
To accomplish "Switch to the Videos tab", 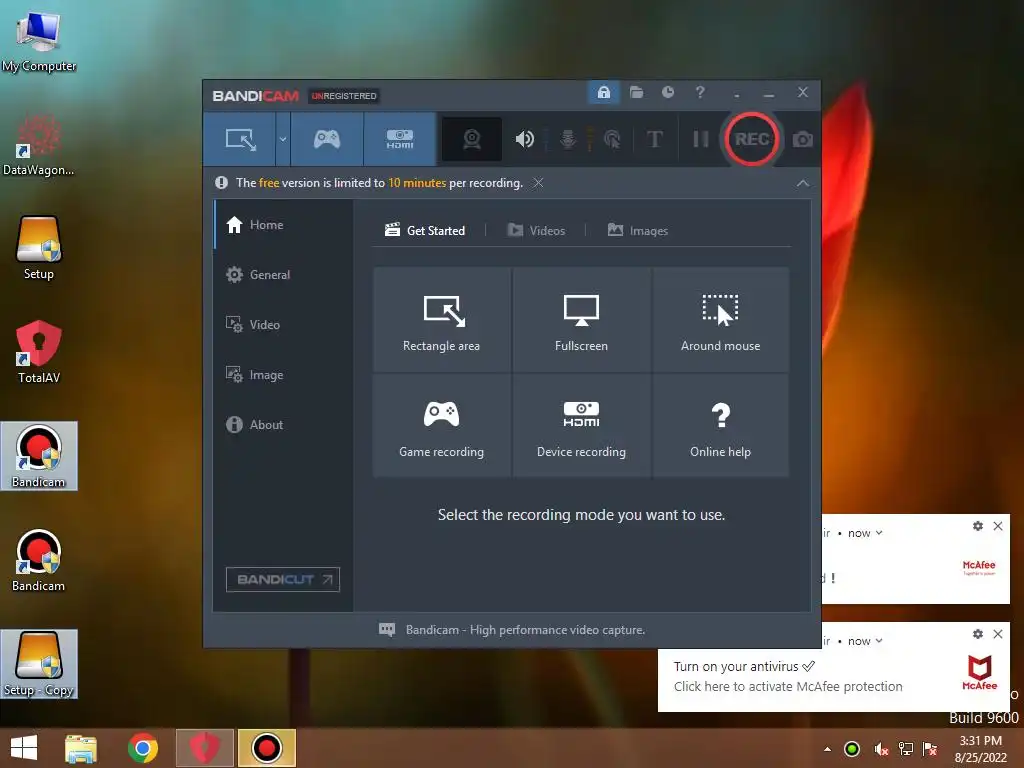I will click(536, 231).
